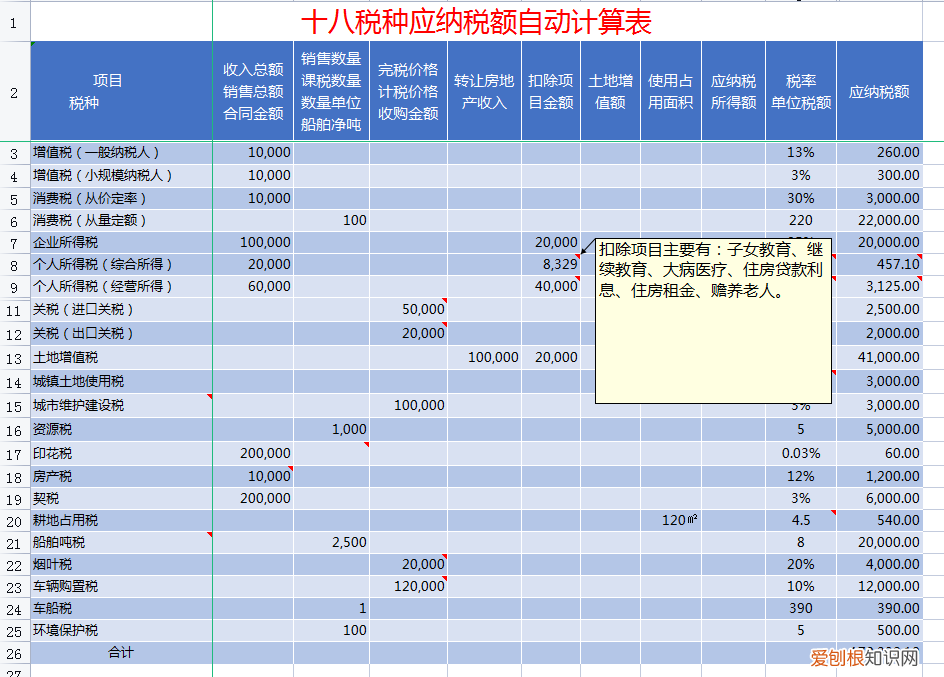
Task: Click row header 13 to select 土地增值税 row
Action: (x=14, y=357)
